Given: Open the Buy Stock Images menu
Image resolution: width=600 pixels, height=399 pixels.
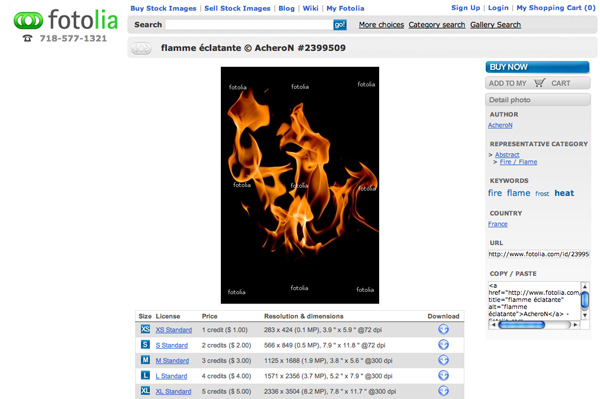Looking at the screenshot, I should 163,8.
